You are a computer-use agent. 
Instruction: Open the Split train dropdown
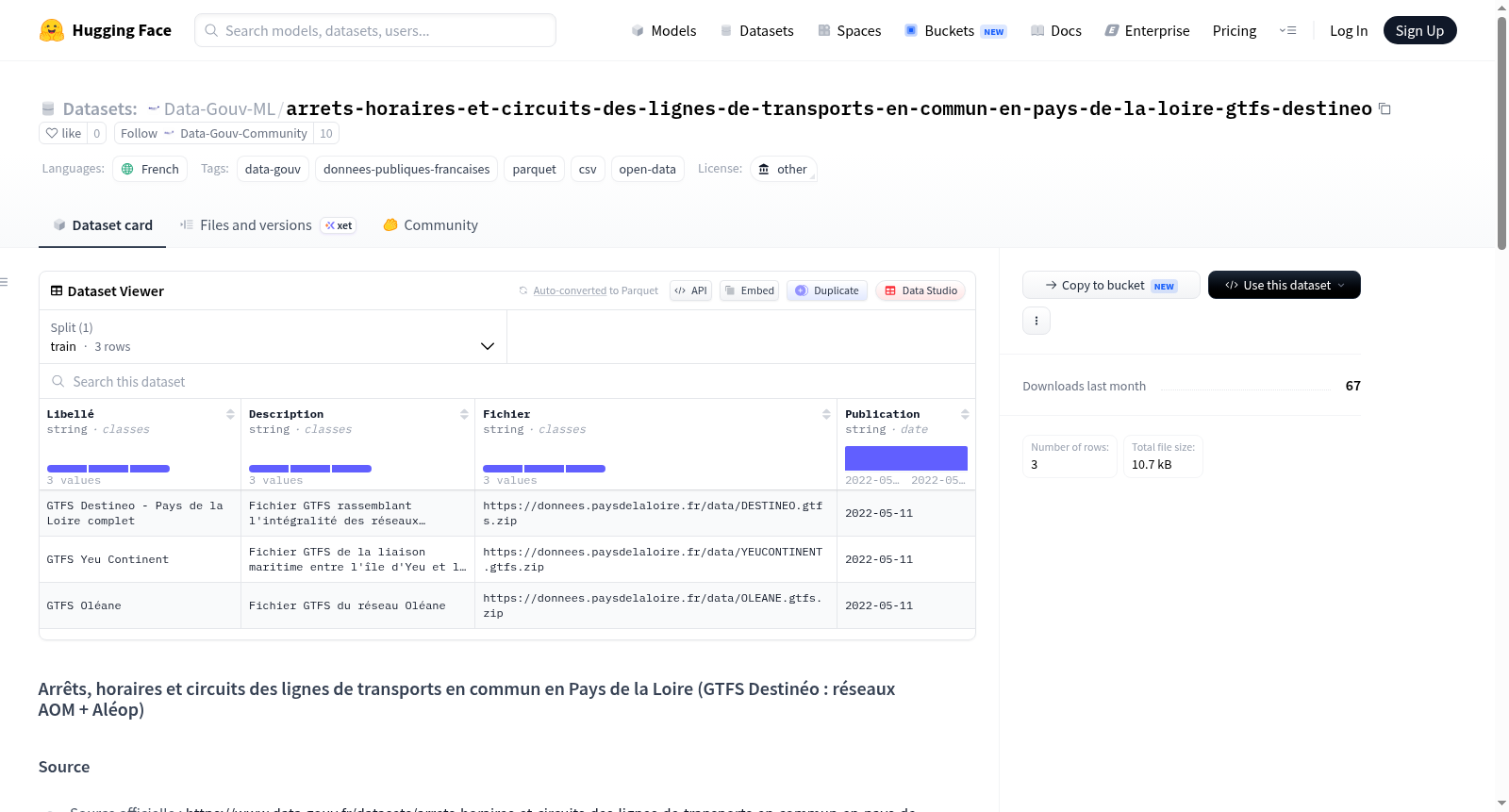[273, 337]
